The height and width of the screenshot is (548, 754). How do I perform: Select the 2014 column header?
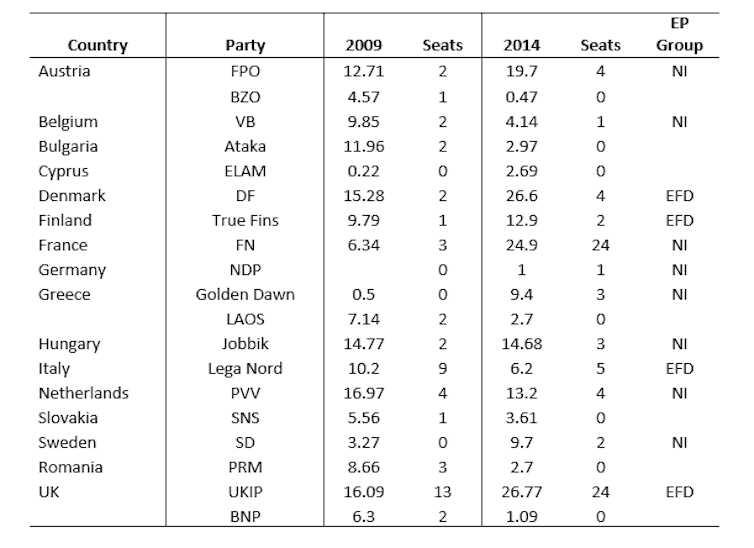coord(522,45)
